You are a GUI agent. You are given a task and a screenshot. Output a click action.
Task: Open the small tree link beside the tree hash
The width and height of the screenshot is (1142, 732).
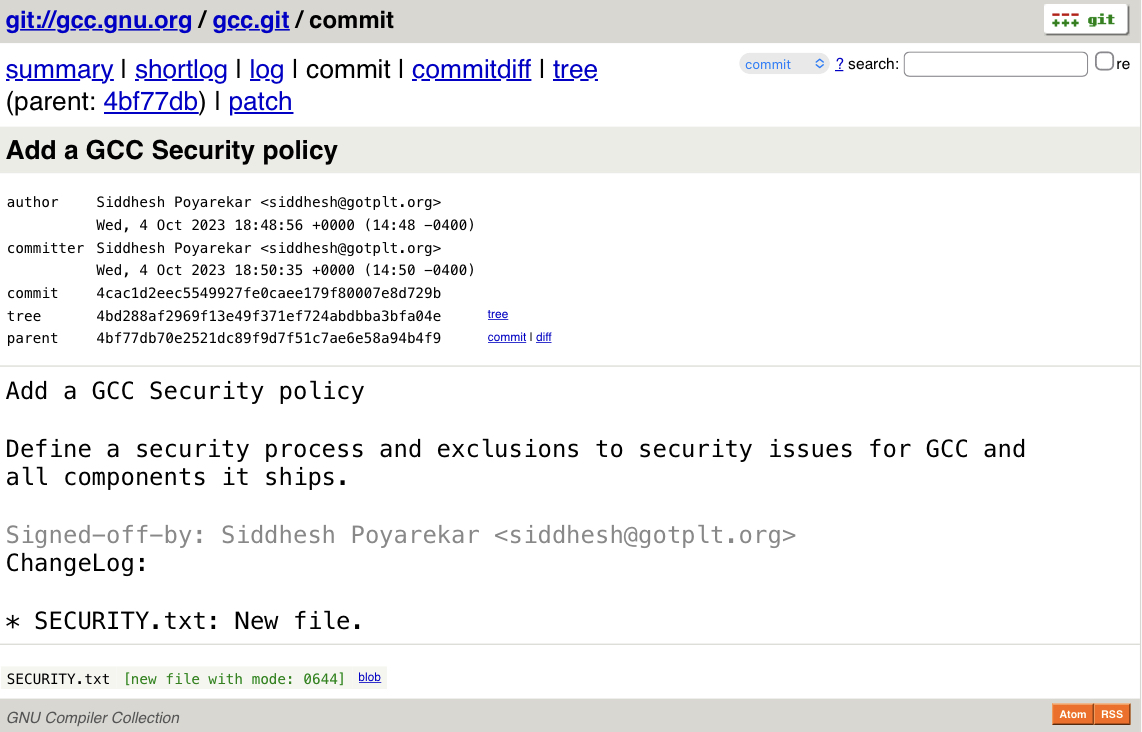pos(498,315)
